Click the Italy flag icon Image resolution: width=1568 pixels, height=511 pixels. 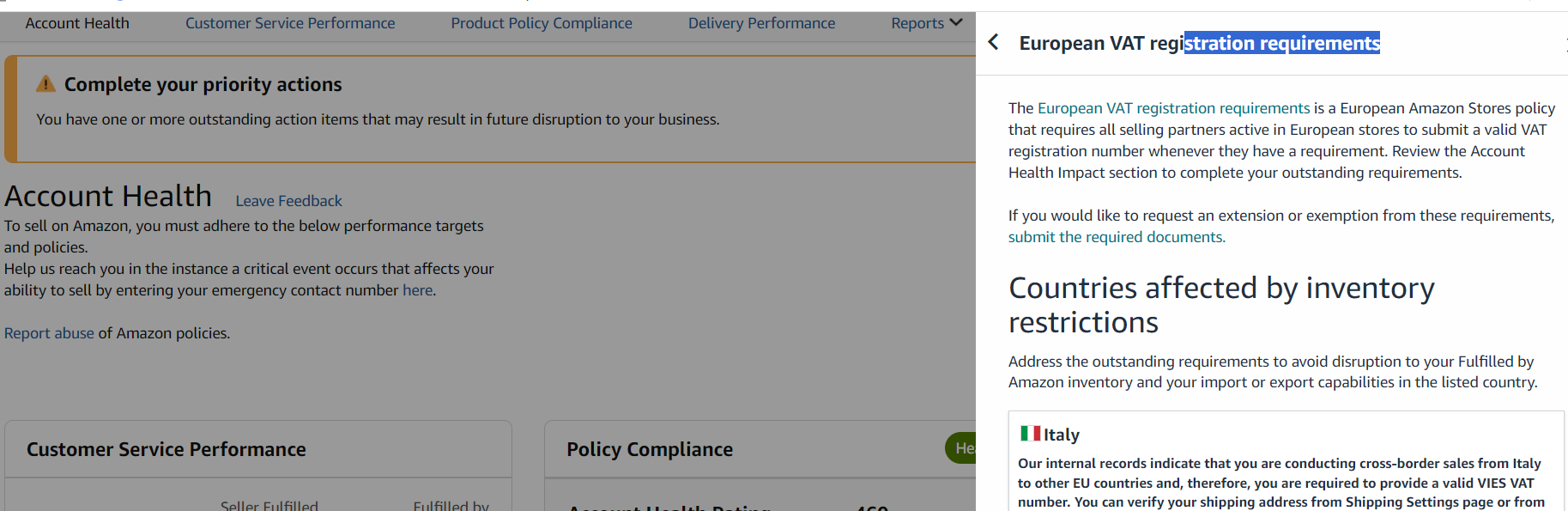pyautogui.click(x=1029, y=434)
